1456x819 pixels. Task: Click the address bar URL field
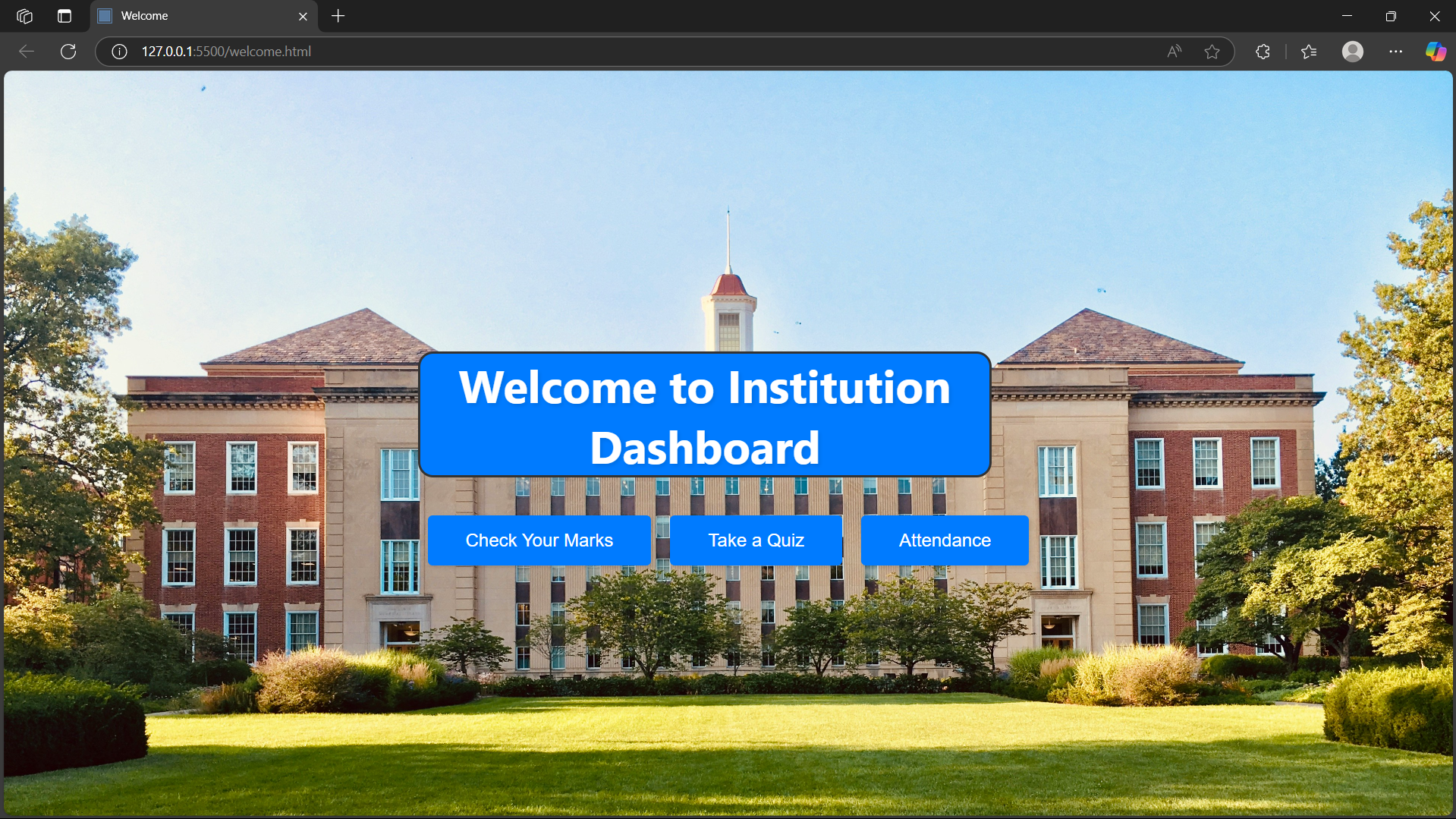[607, 52]
